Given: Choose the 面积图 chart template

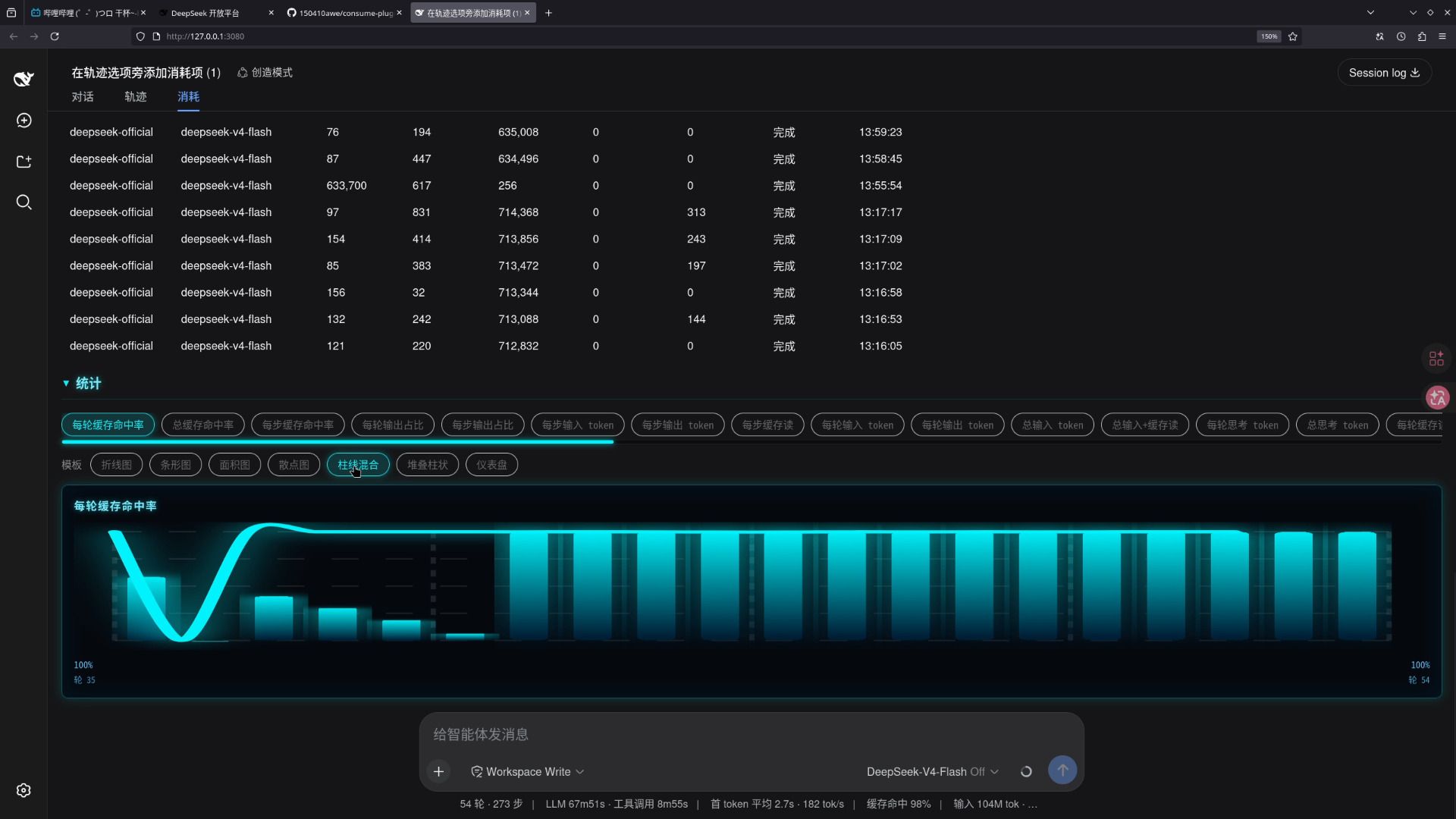Looking at the screenshot, I should point(234,465).
